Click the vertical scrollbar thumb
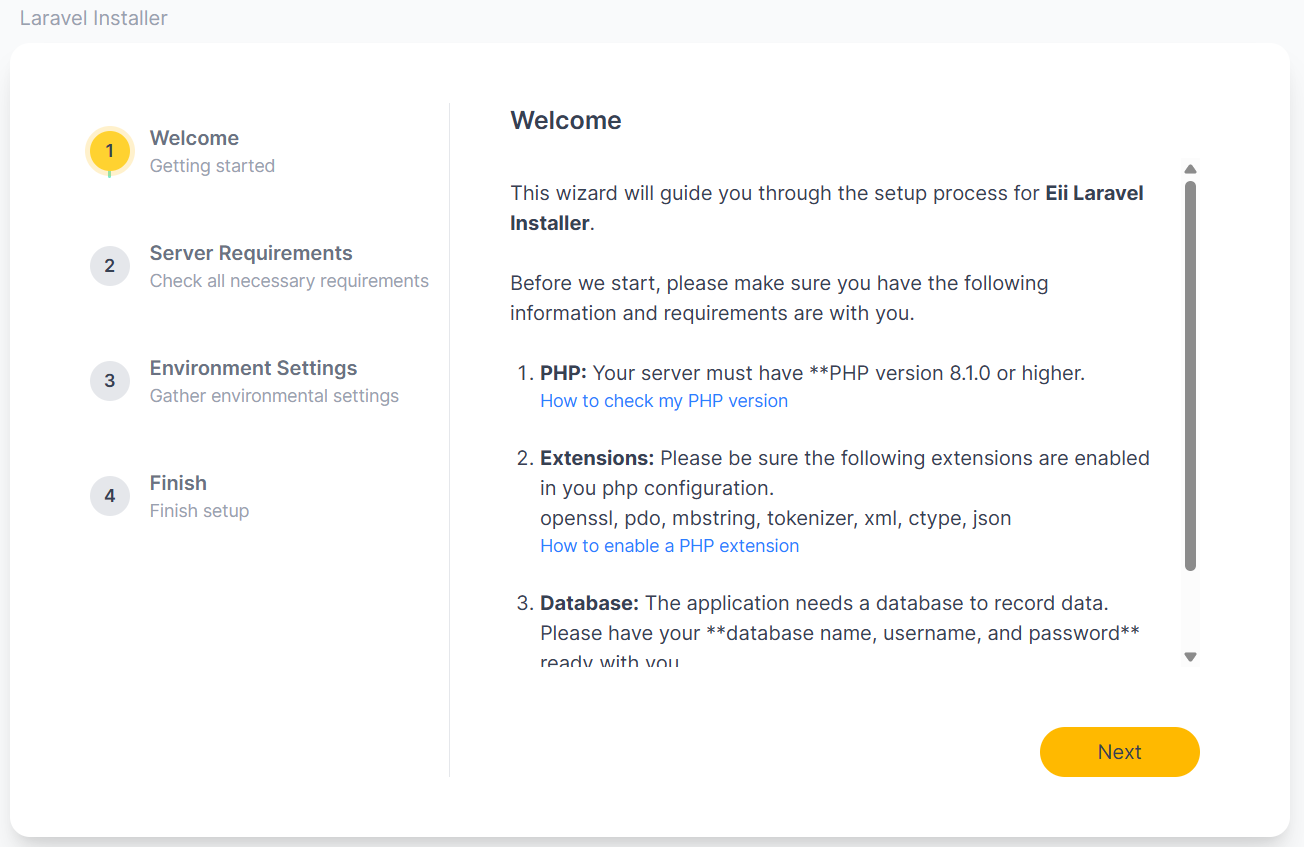 coord(1190,375)
